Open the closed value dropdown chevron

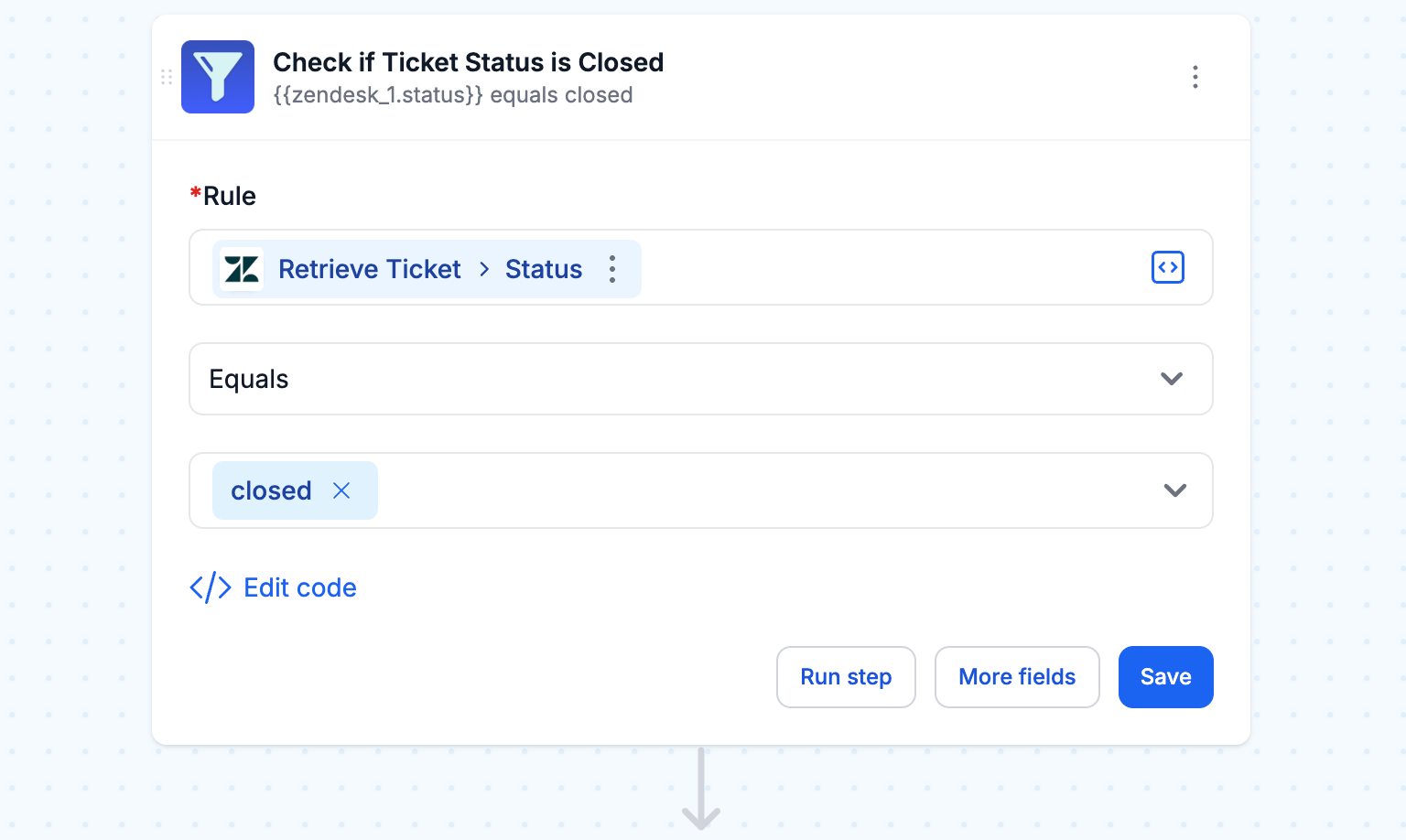(x=1174, y=490)
